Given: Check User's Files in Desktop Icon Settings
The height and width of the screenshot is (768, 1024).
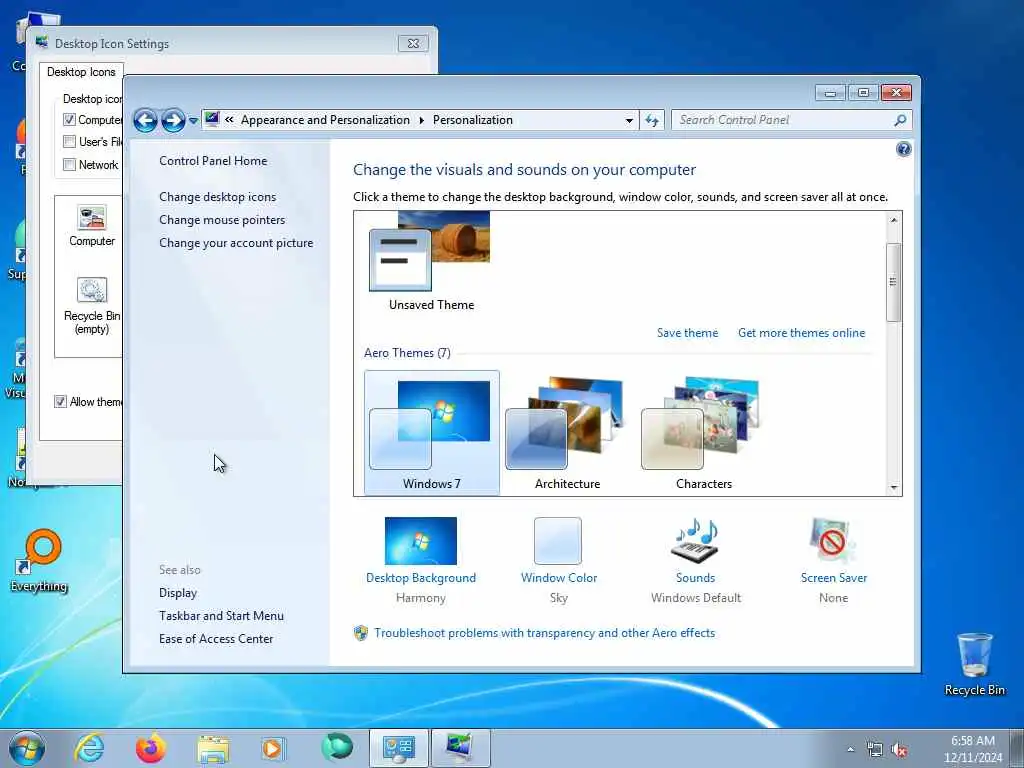Looking at the screenshot, I should 69,142.
